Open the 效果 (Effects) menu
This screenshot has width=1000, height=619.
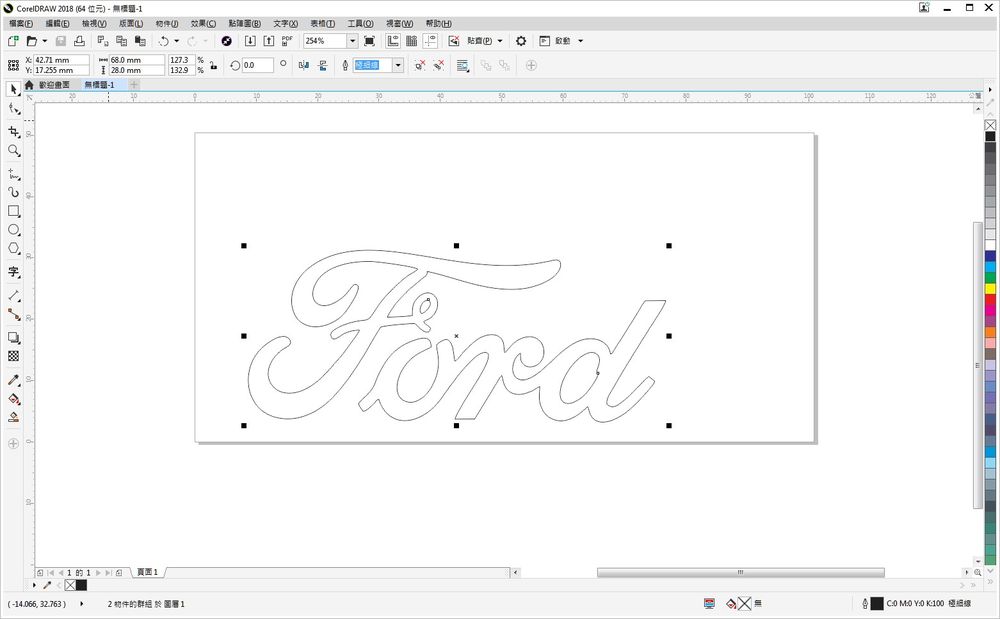pyautogui.click(x=203, y=24)
